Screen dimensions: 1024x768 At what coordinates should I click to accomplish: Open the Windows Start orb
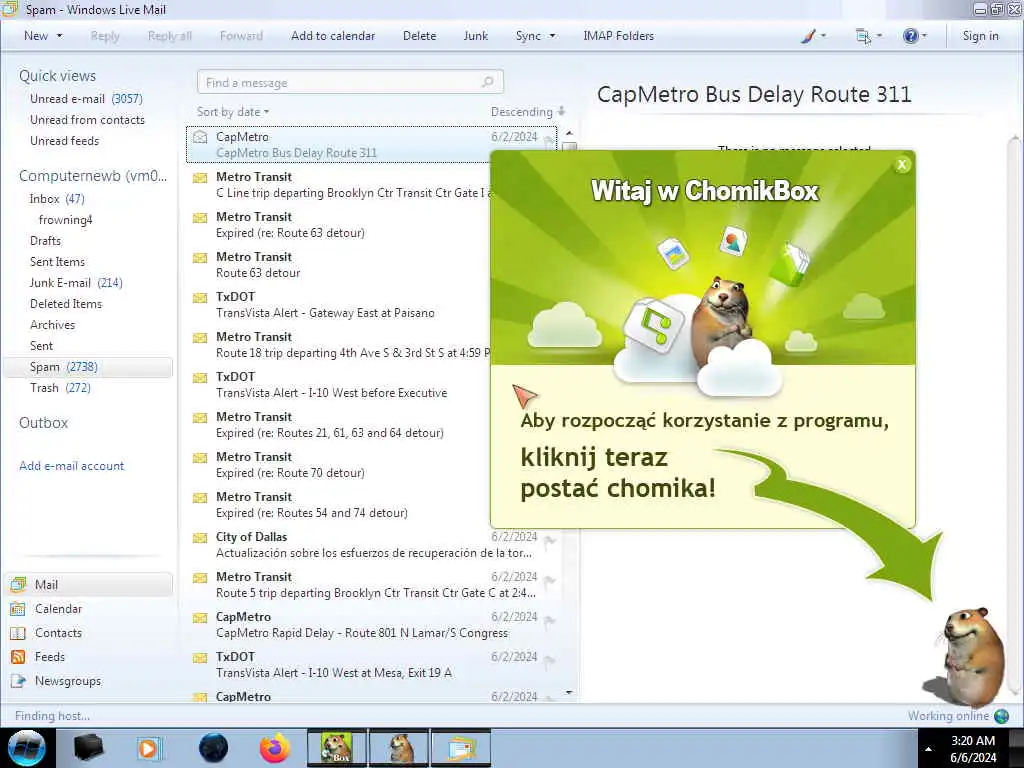point(27,748)
